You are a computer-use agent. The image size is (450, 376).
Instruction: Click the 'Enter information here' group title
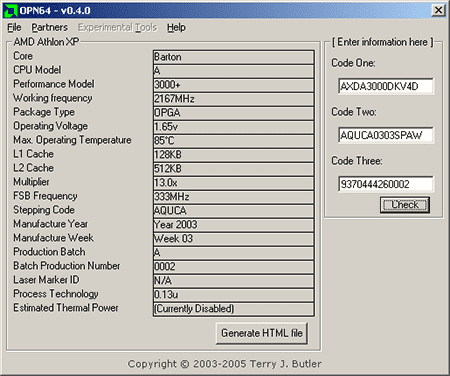tap(383, 42)
